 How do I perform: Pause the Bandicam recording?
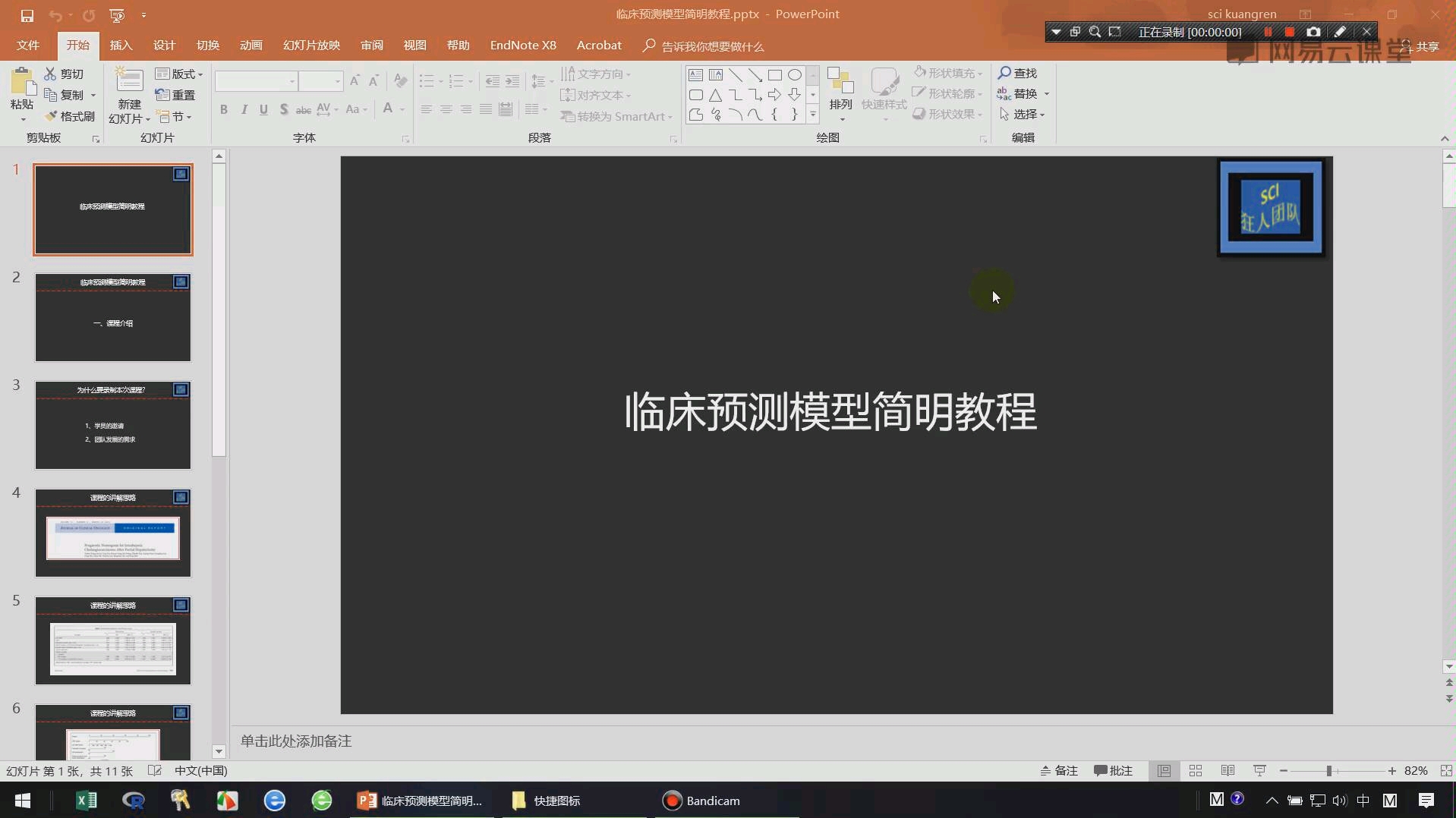1268,31
